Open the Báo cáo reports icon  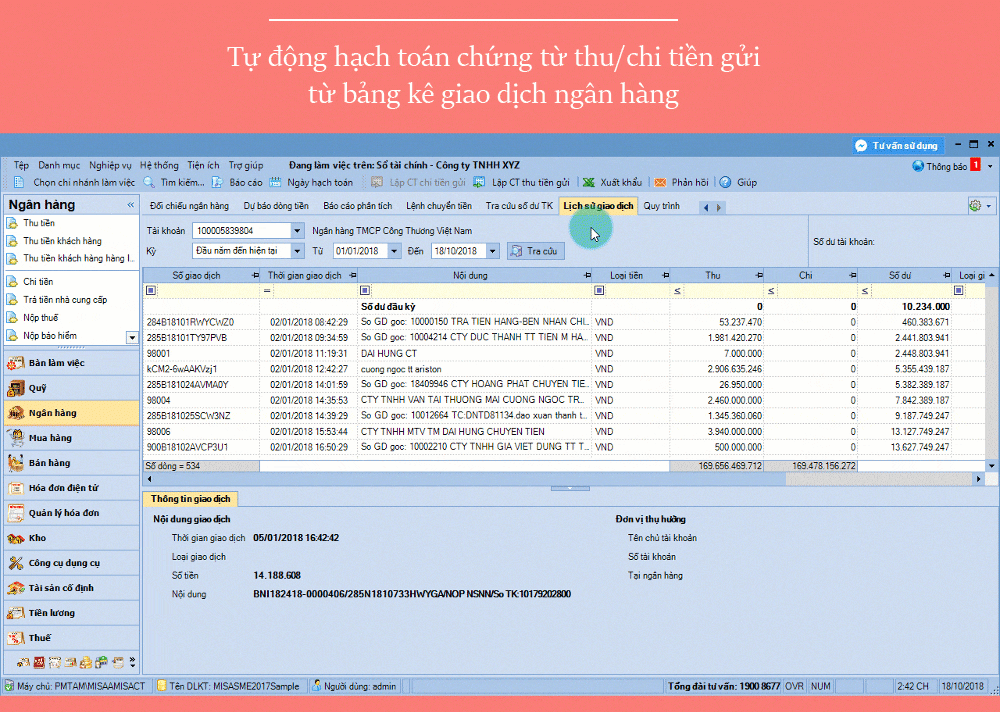215,182
